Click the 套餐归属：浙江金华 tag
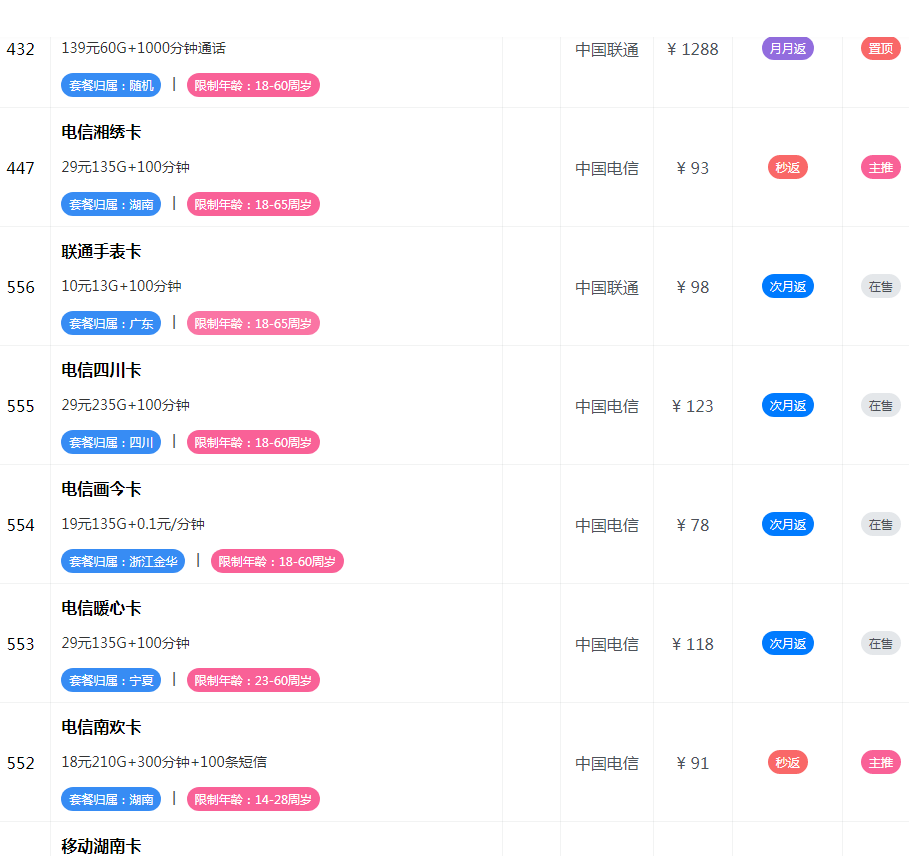This screenshot has width=909, height=856. point(123,561)
